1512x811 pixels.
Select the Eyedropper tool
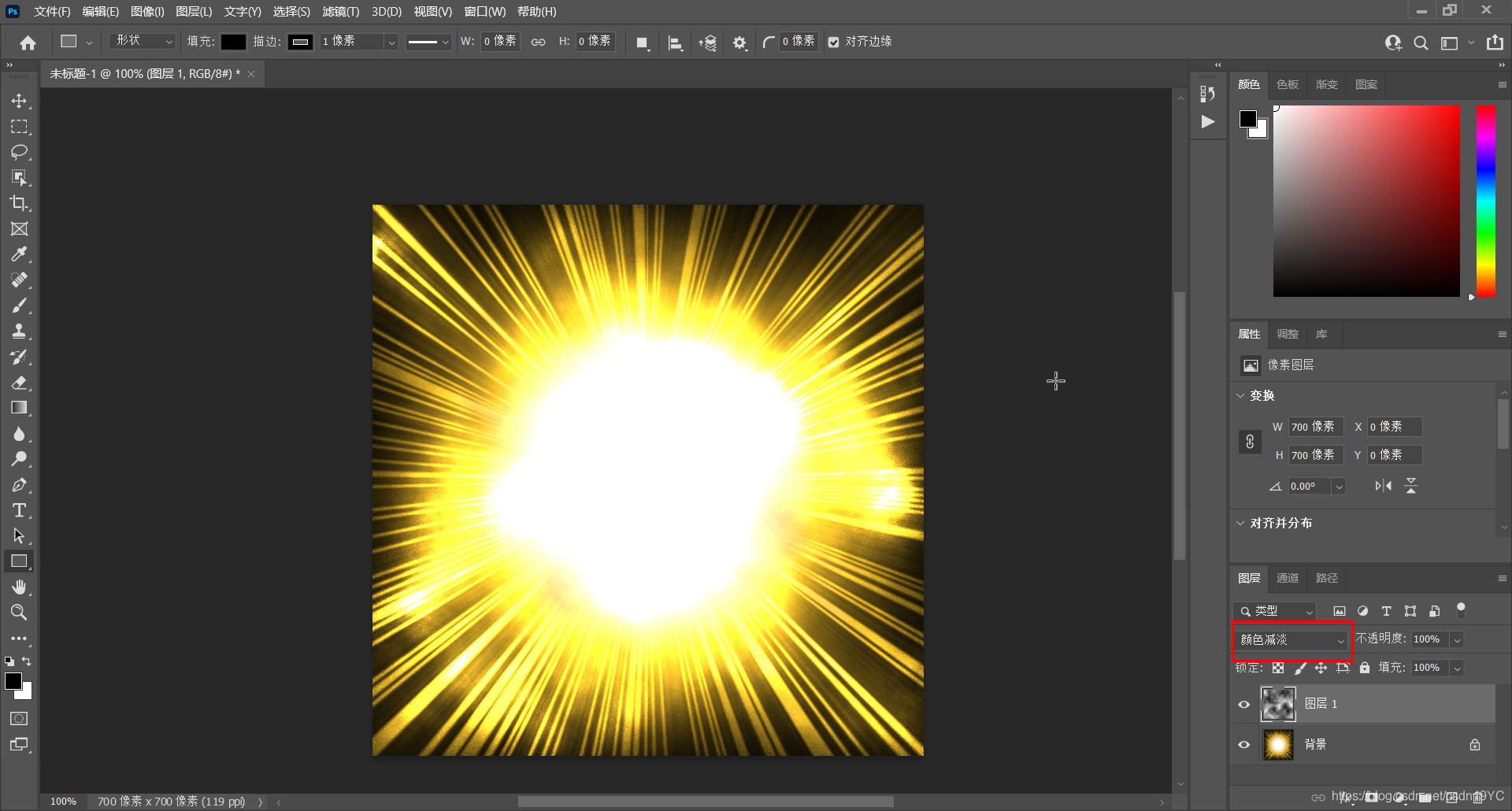coord(19,254)
